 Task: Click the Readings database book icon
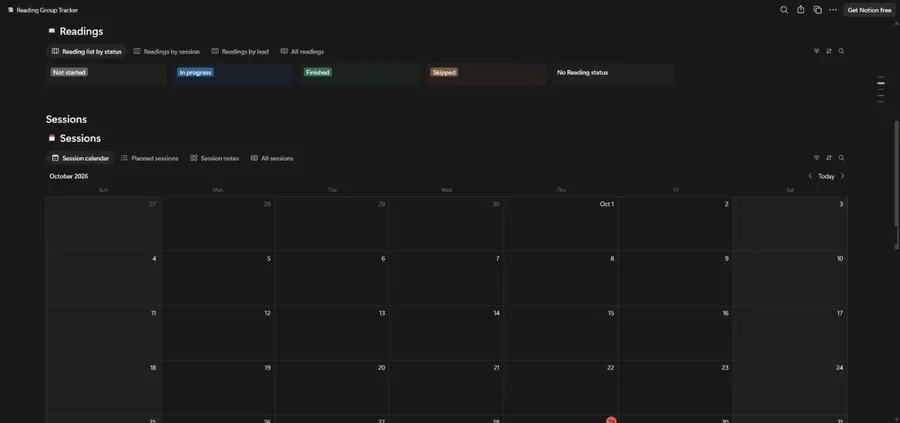pyautogui.click(x=52, y=31)
